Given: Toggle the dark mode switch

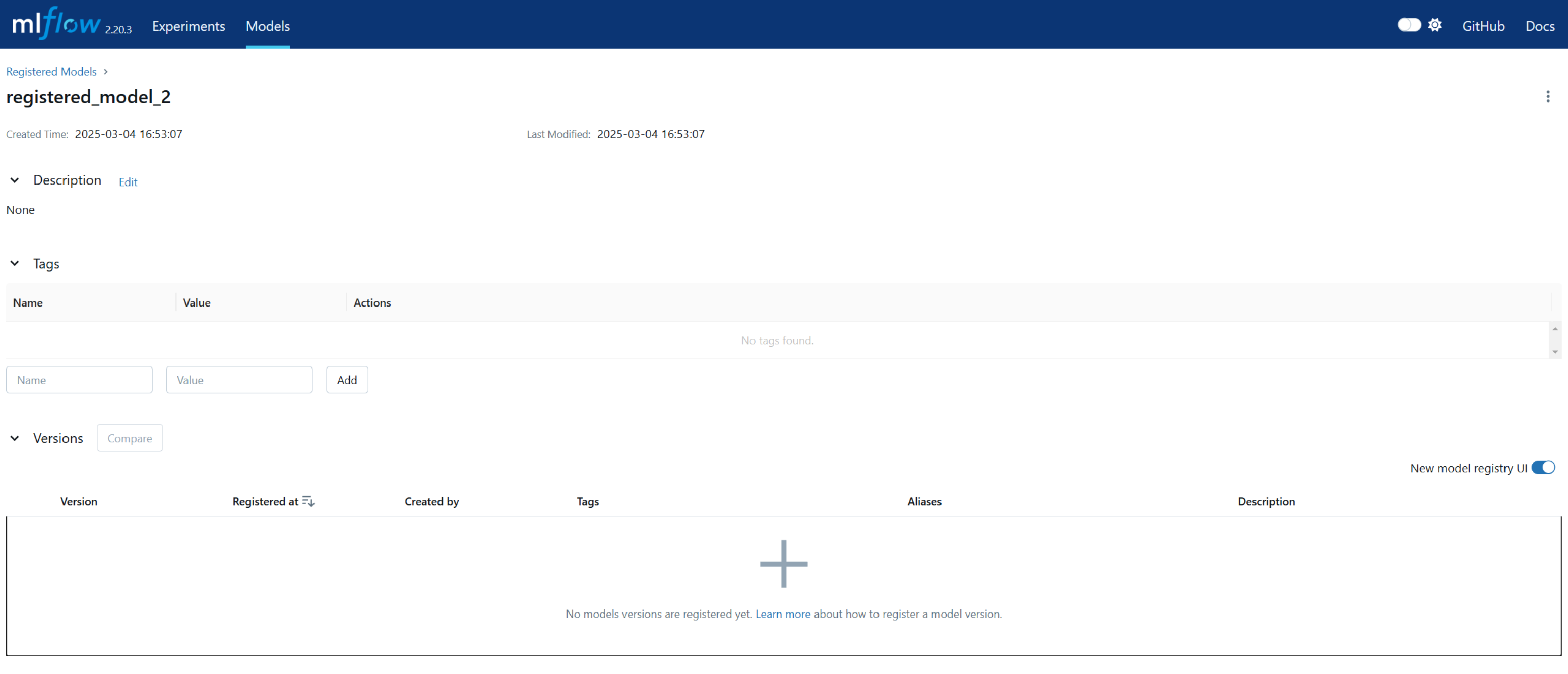Looking at the screenshot, I should click(x=1409, y=25).
